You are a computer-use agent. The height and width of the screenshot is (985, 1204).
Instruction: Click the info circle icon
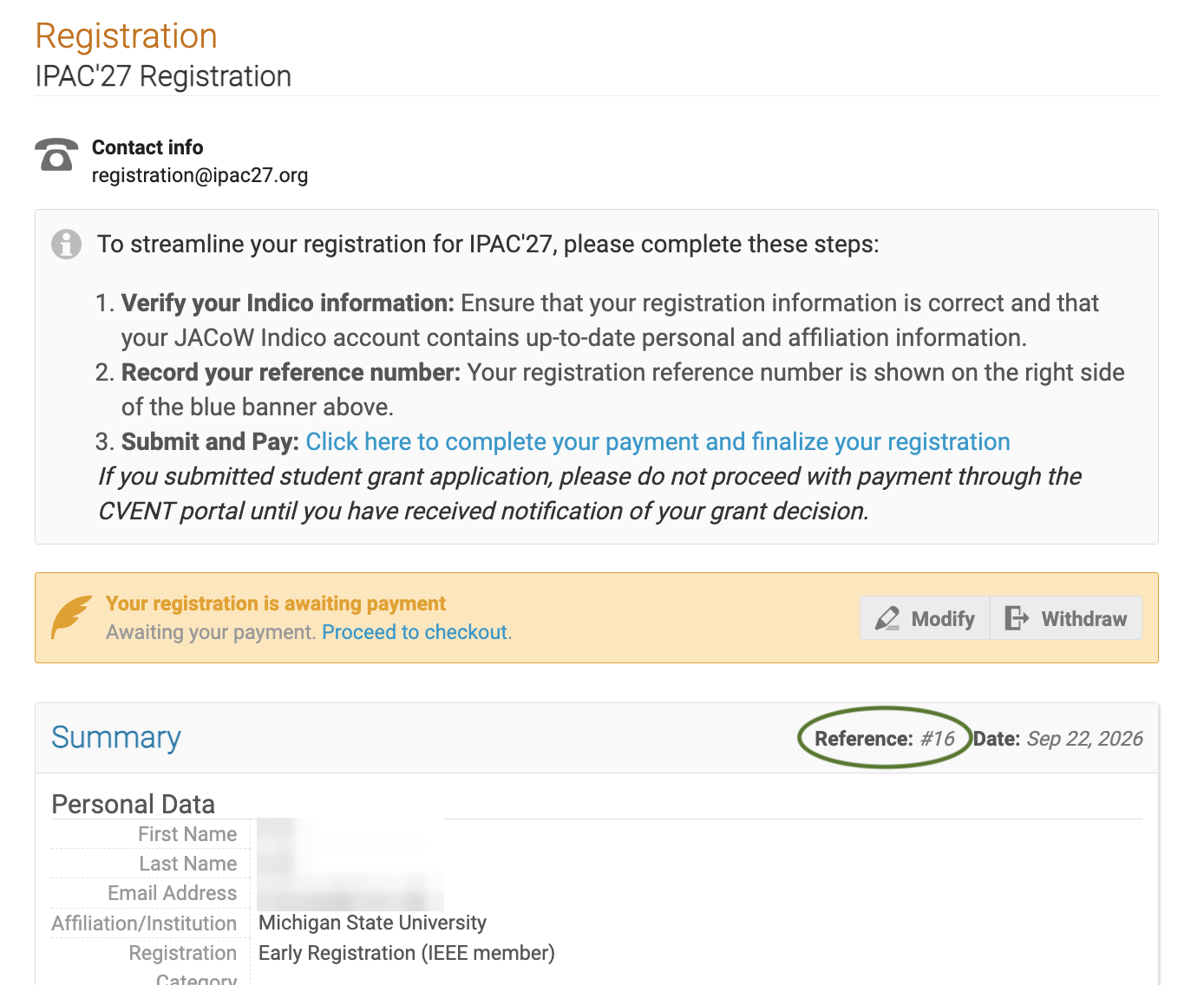pyautogui.click(x=66, y=245)
